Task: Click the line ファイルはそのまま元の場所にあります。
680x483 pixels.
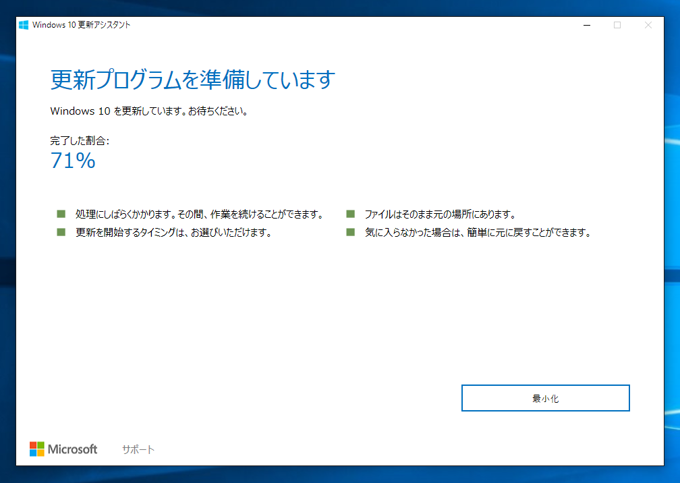Action: point(440,214)
